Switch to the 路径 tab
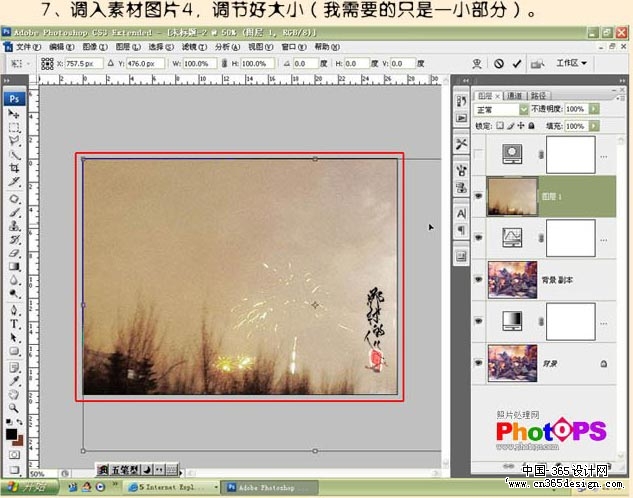 click(x=538, y=96)
